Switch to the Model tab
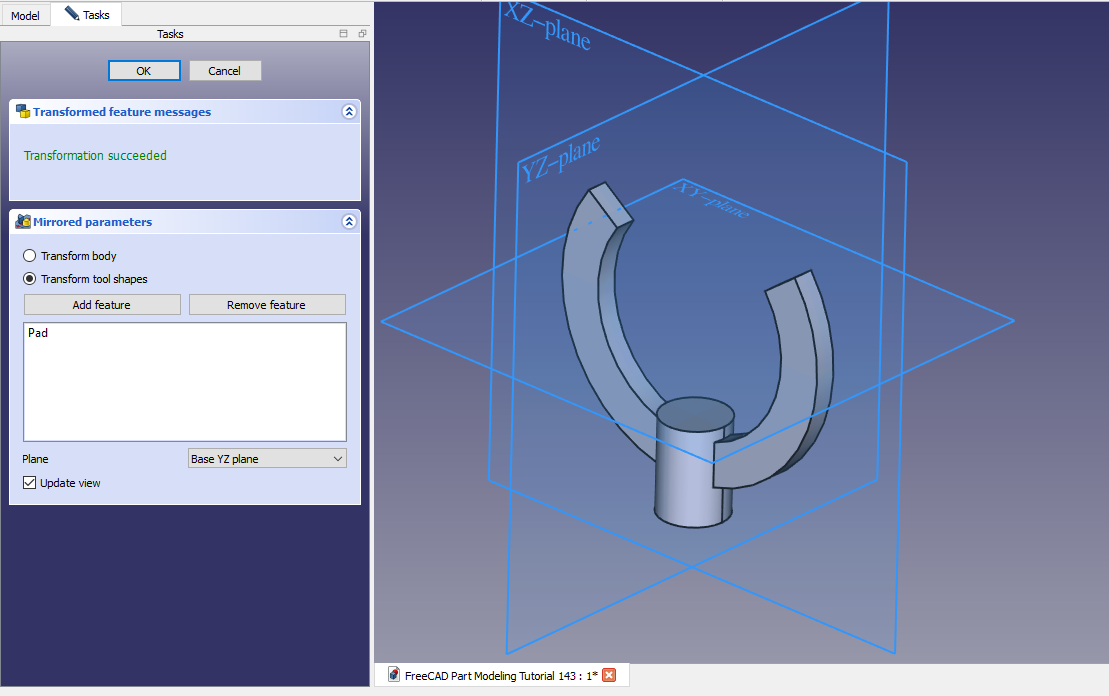The image size is (1109, 696). pyautogui.click(x=25, y=16)
